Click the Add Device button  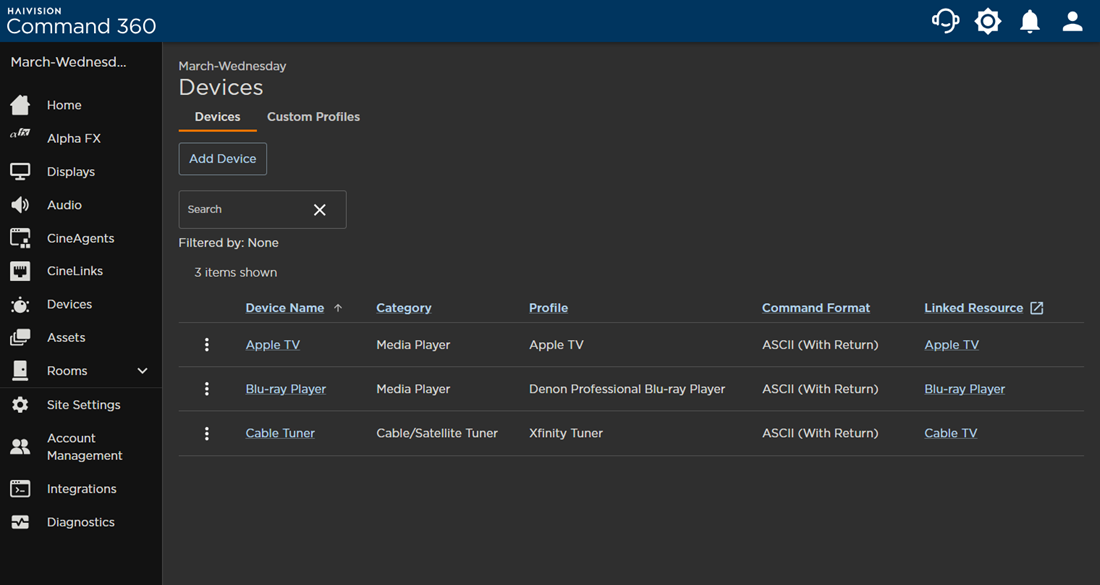click(222, 159)
